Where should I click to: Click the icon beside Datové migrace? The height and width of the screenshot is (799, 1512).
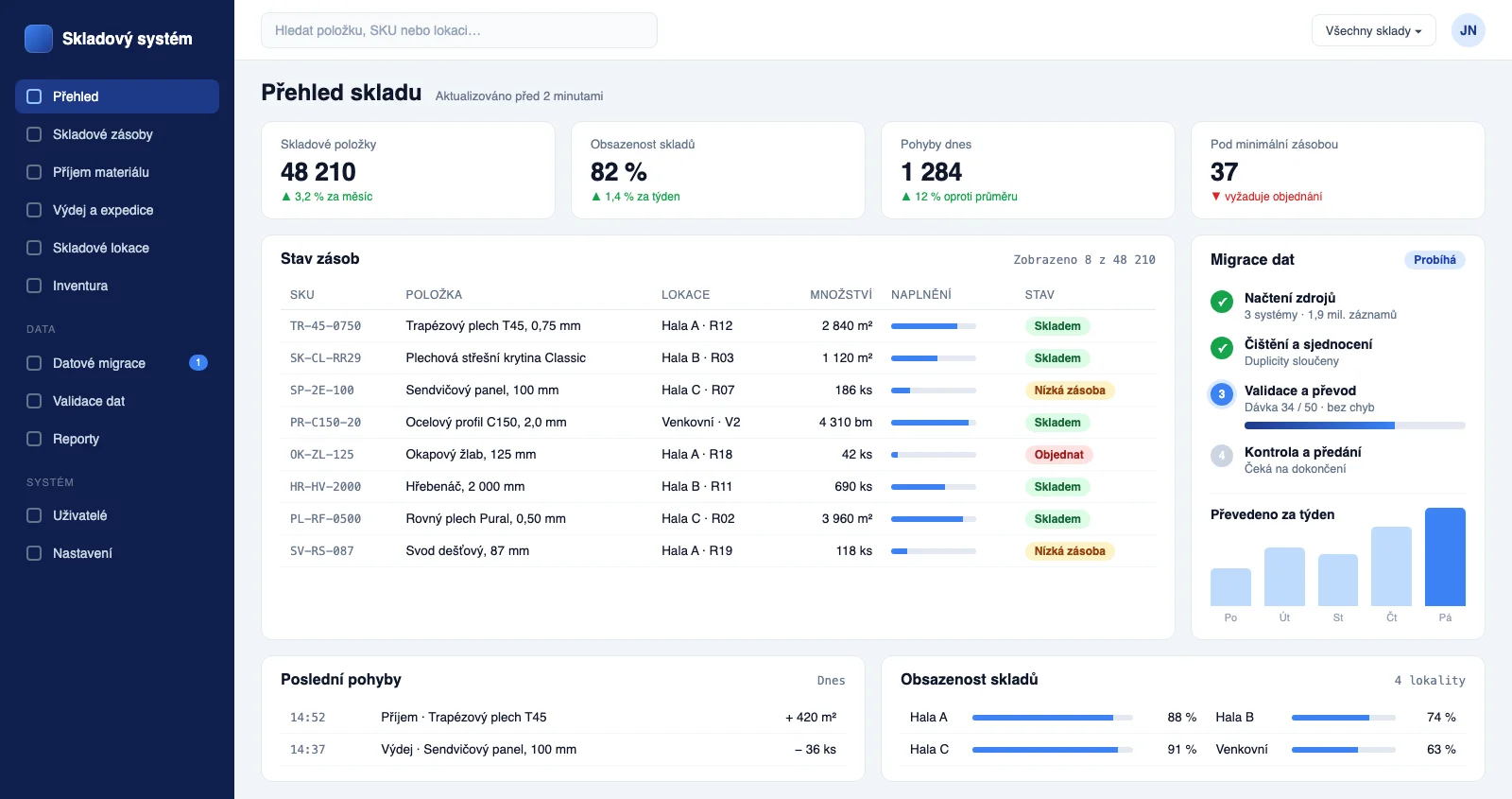click(34, 363)
